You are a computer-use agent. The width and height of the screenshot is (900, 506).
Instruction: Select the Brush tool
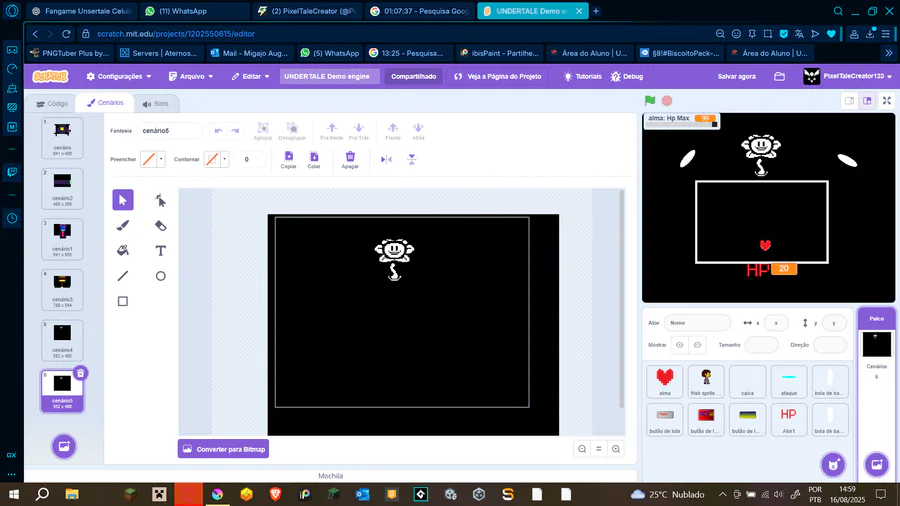pos(123,225)
